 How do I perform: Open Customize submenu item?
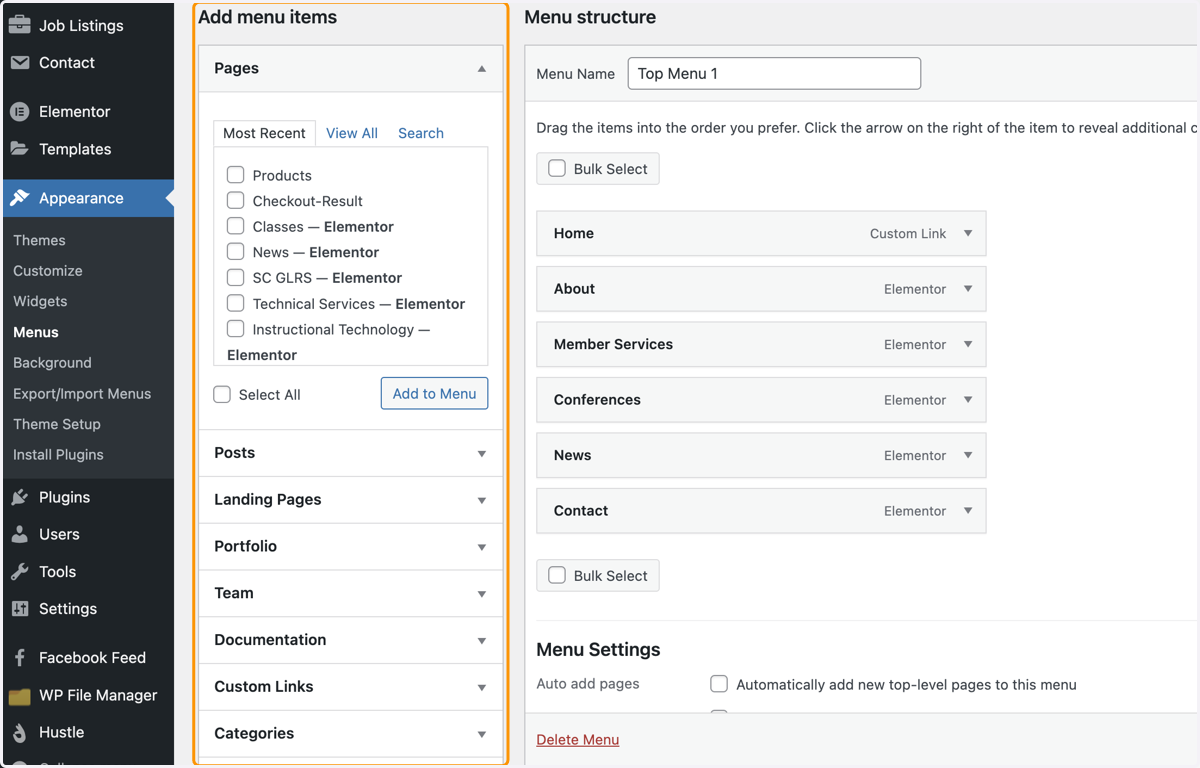coord(48,271)
